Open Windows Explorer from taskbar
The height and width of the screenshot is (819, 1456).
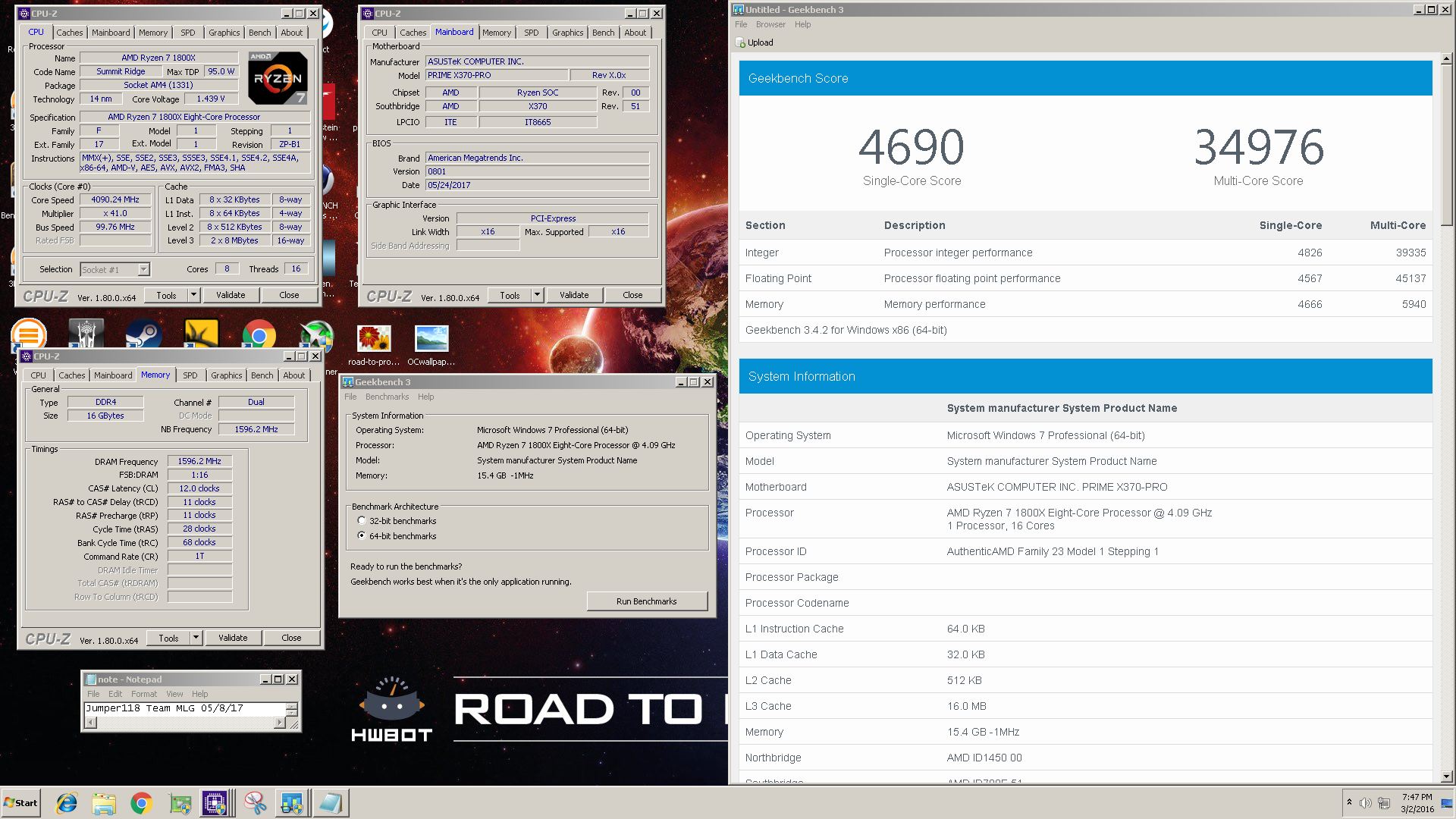(x=104, y=803)
